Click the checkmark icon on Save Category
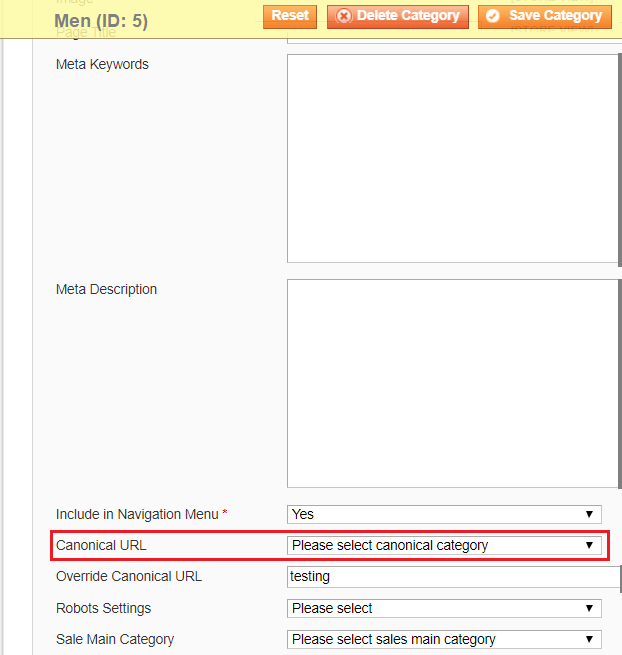Viewport: 622px width, 655px height. click(493, 17)
